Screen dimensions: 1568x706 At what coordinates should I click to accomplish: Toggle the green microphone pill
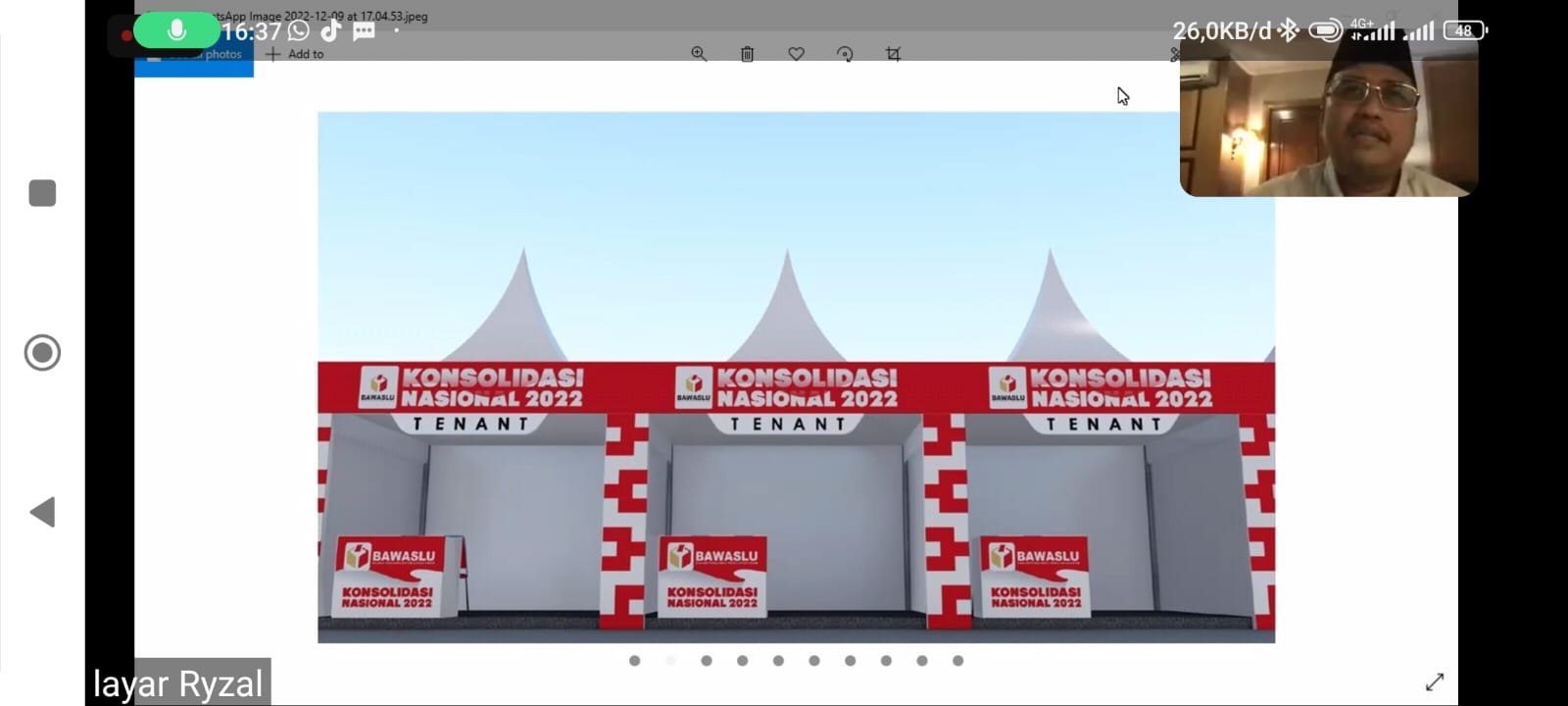tap(176, 30)
